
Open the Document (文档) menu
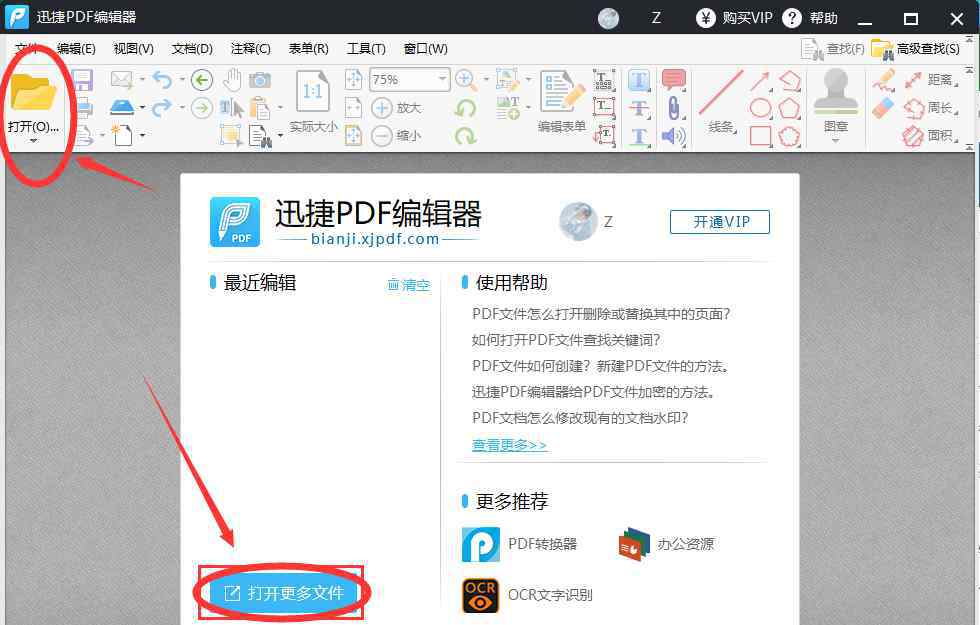click(192, 49)
